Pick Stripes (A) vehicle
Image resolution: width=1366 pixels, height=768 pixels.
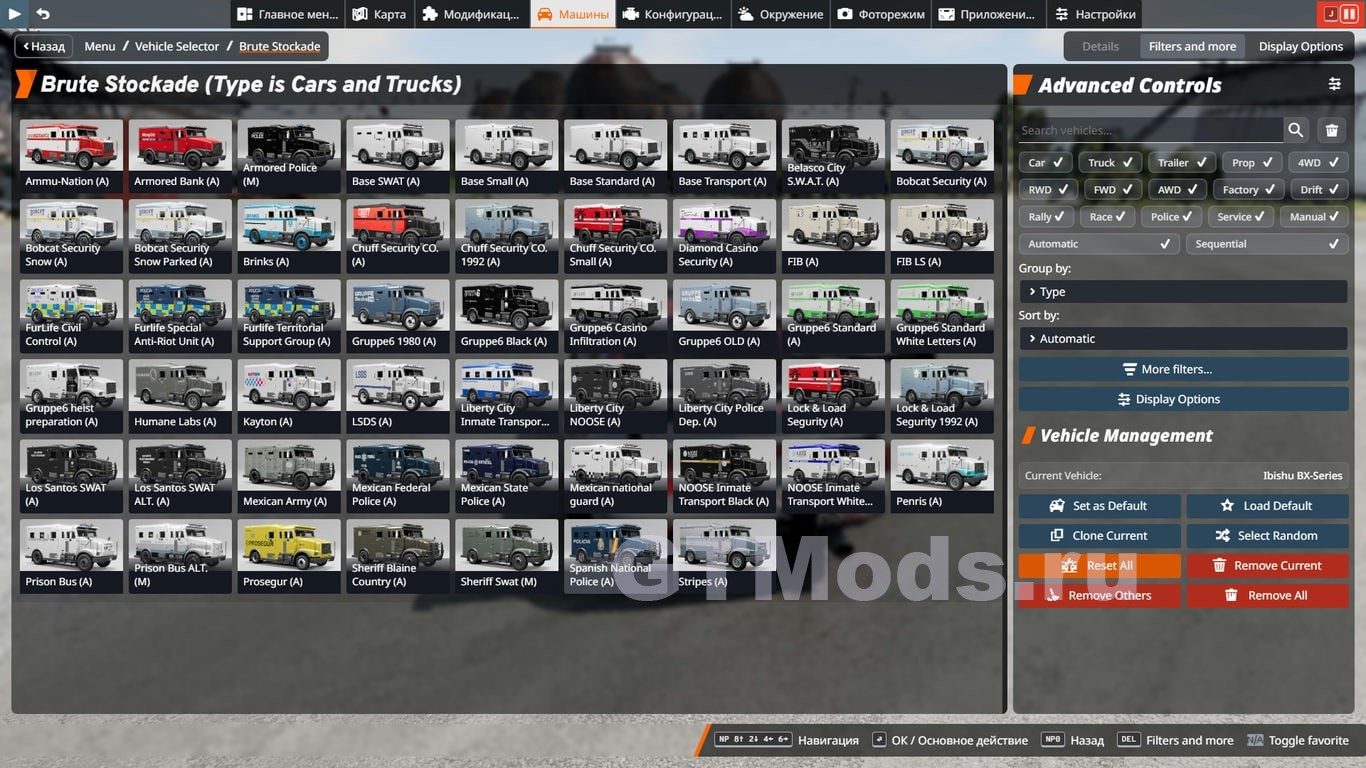coord(724,556)
